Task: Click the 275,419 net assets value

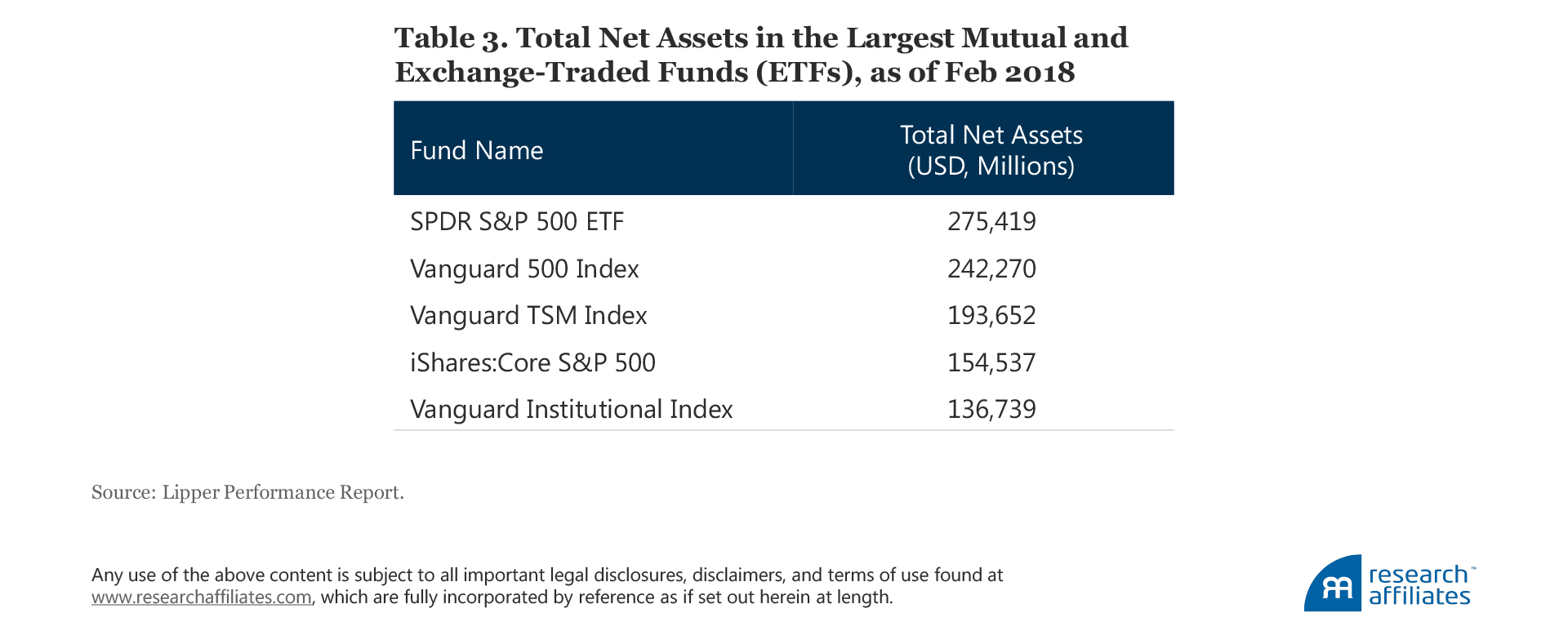Action: (991, 222)
